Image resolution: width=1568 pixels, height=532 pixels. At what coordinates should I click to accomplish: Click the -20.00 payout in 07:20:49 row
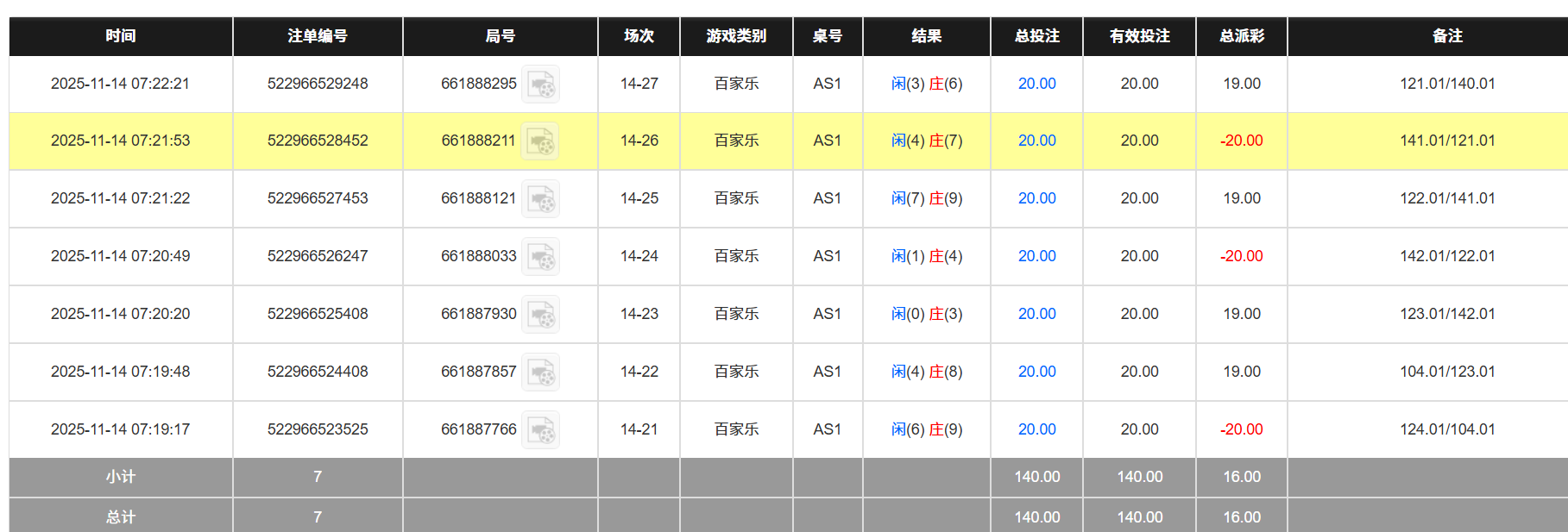(x=1241, y=256)
